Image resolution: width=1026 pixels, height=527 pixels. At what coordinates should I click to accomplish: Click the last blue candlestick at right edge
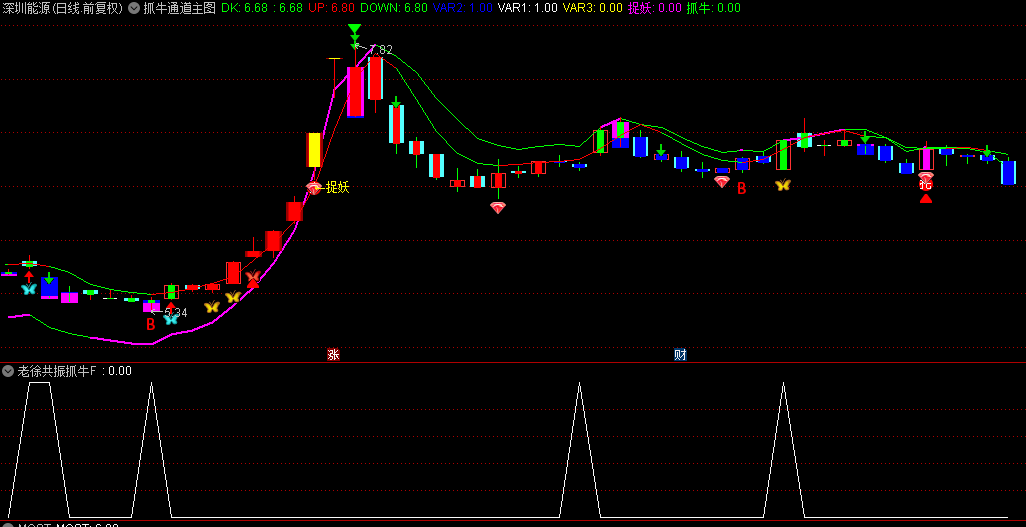1008,172
